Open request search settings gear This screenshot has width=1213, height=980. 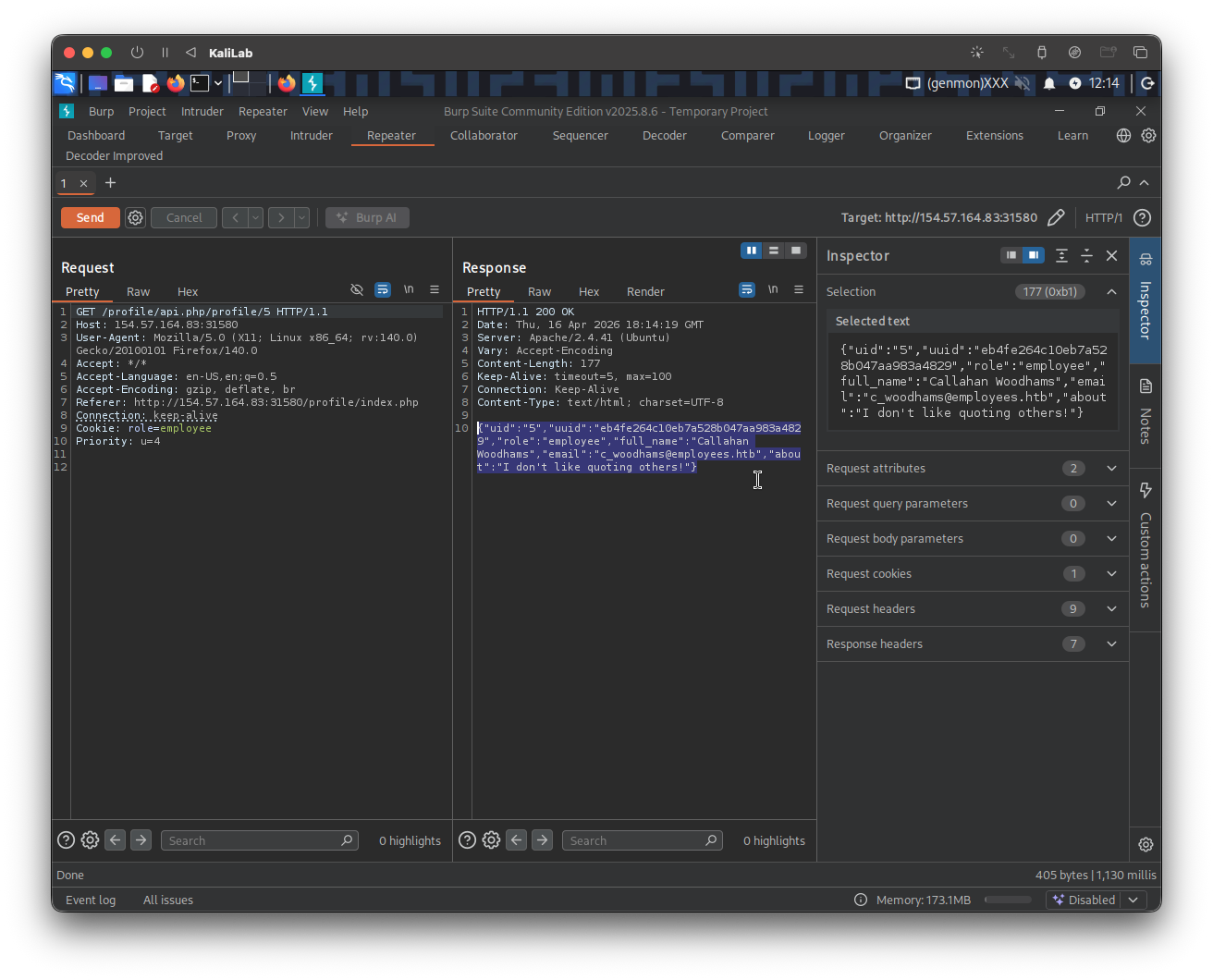[x=90, y=840]
